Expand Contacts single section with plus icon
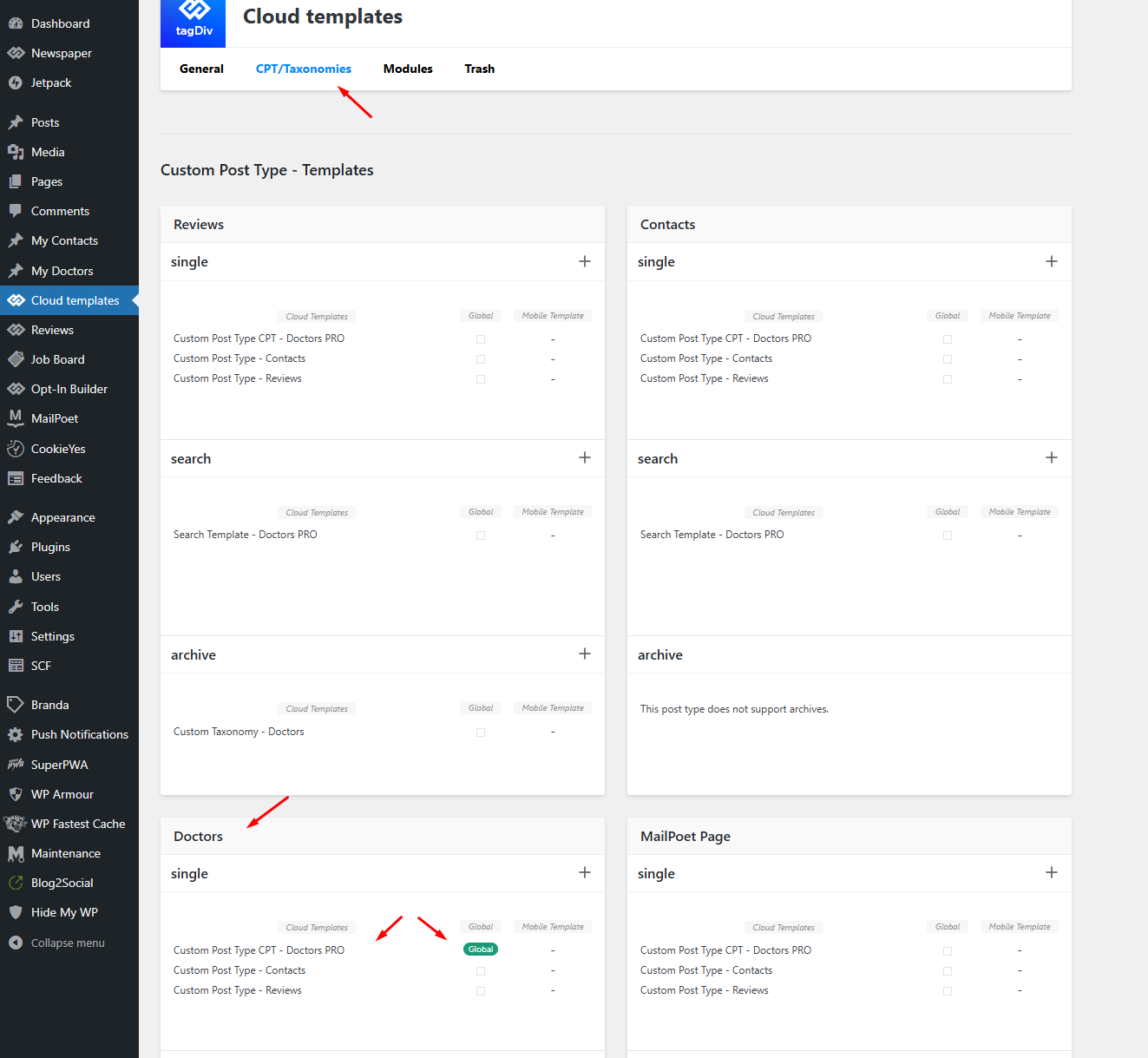The image size is (1148, 1058). tap(1052, 261)
